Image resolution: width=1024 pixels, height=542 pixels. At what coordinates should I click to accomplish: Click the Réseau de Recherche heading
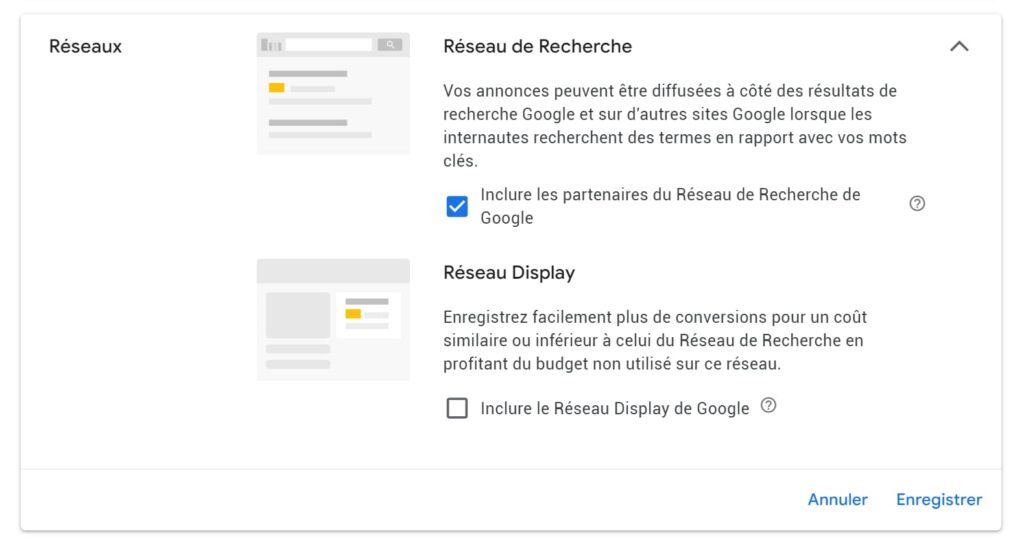[x=537, y=46]
